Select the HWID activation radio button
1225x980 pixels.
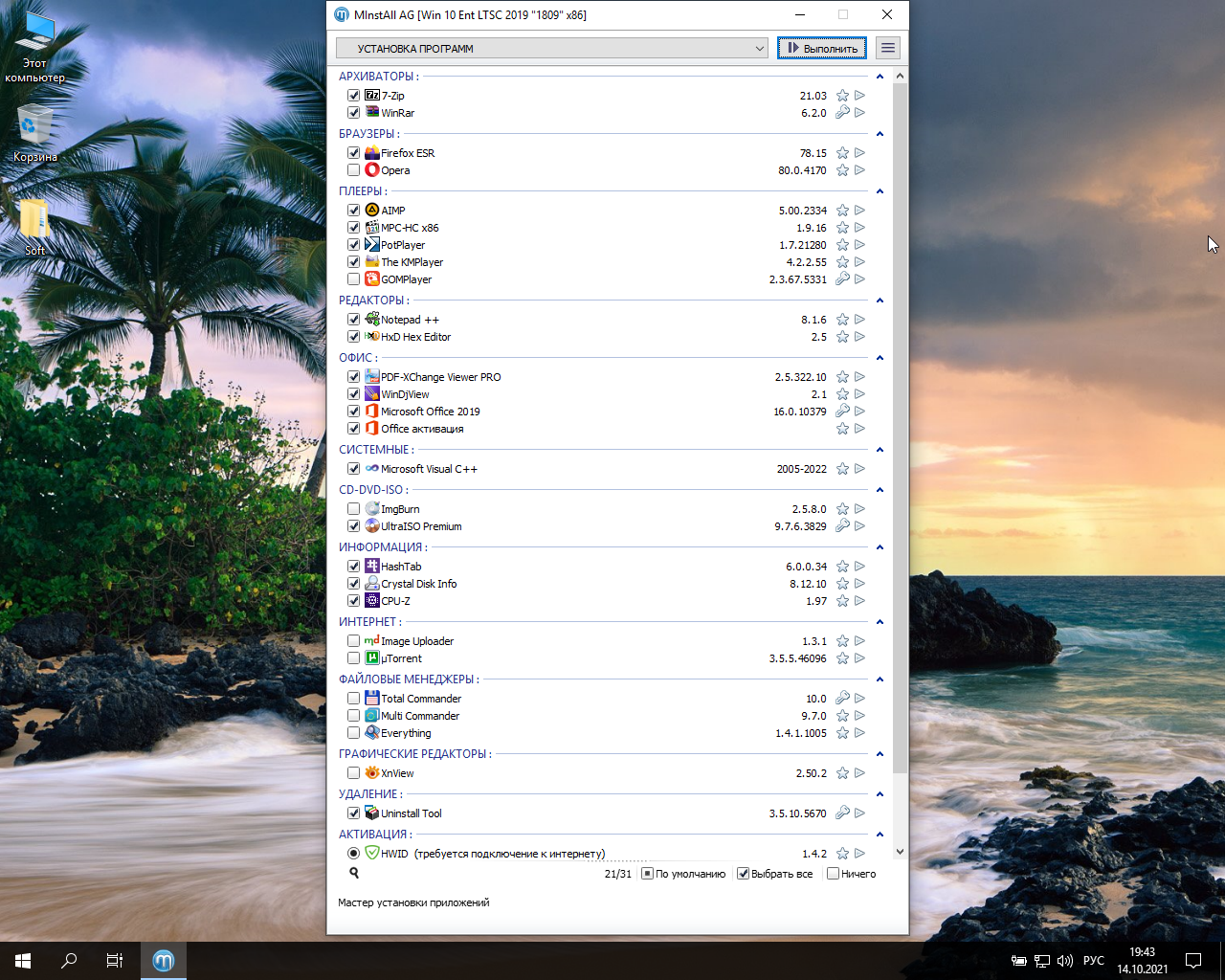point(353,854)
